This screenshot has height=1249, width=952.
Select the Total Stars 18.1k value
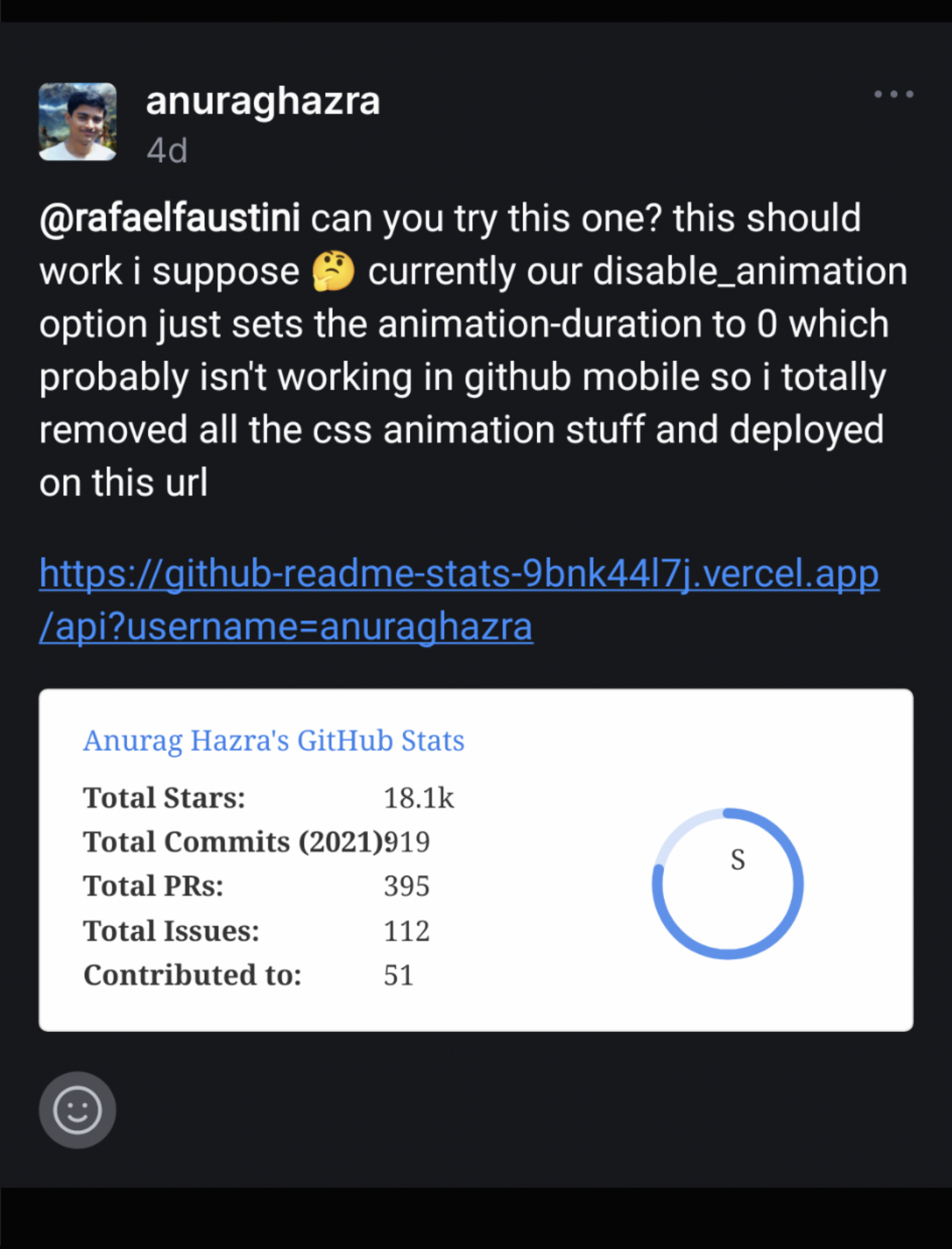pos(419,797)
